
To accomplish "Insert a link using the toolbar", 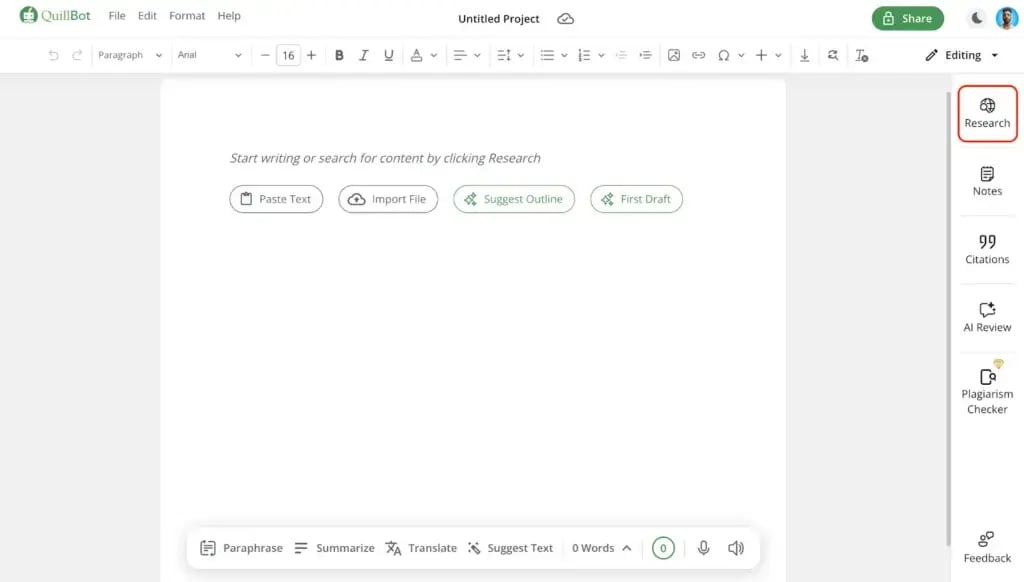I will pyautogui.click(x=698, y=55).
